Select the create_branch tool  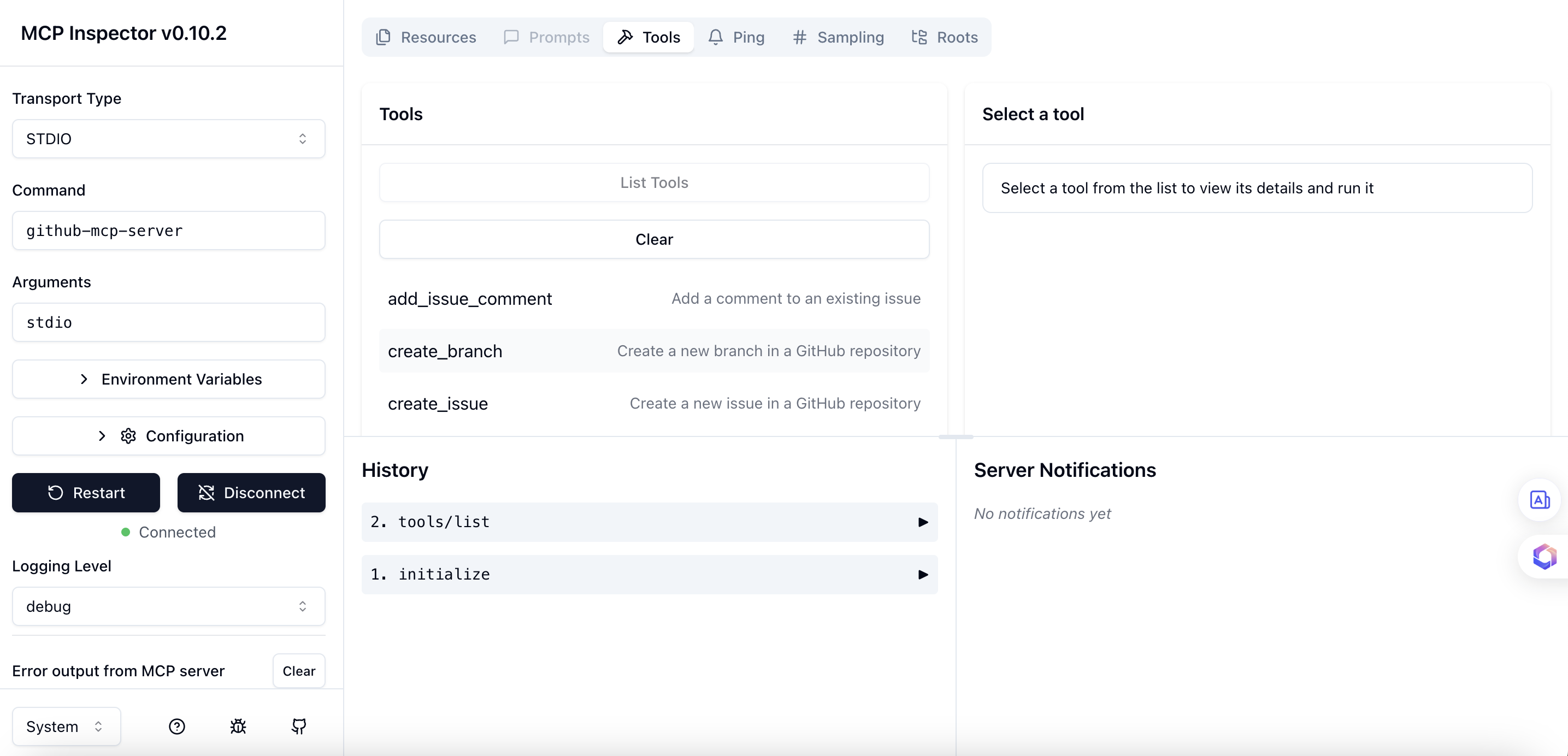tap(655, 351)
